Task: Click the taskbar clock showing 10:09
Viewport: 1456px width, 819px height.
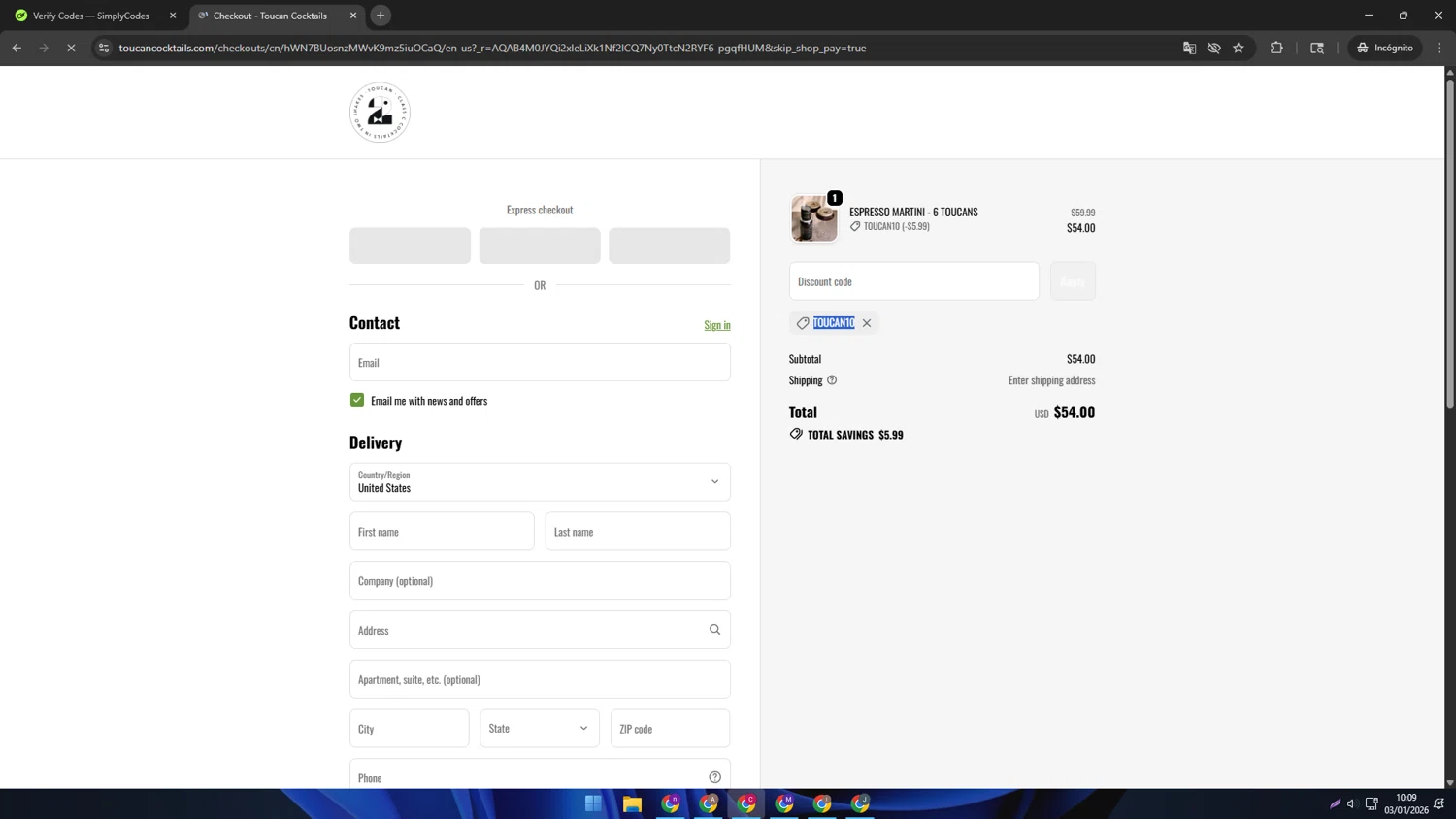Action: tap(1406, 803)
